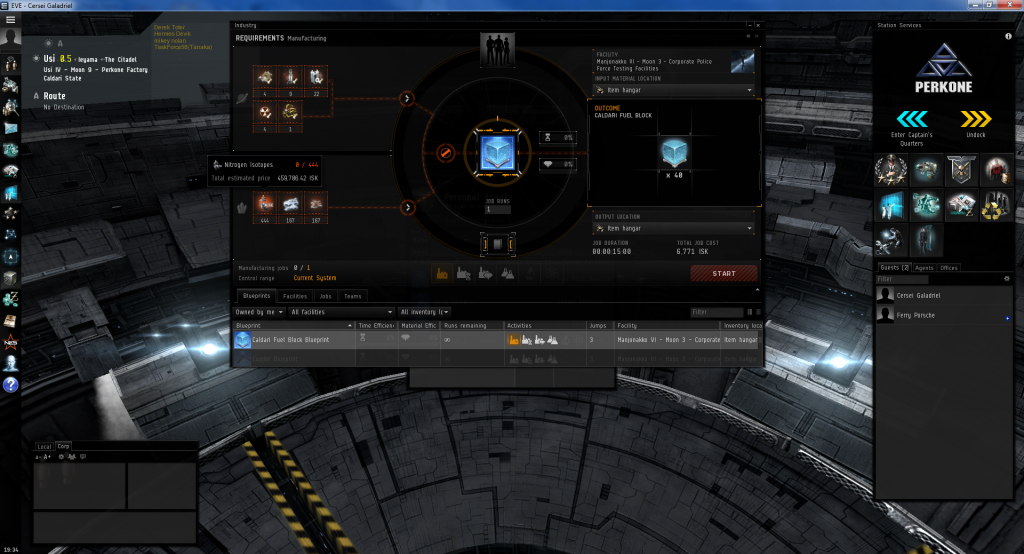This screenshot has height=554, width=1024.
Task: Open the character portrait in the Neocom
Action: (x=10, y=39)
